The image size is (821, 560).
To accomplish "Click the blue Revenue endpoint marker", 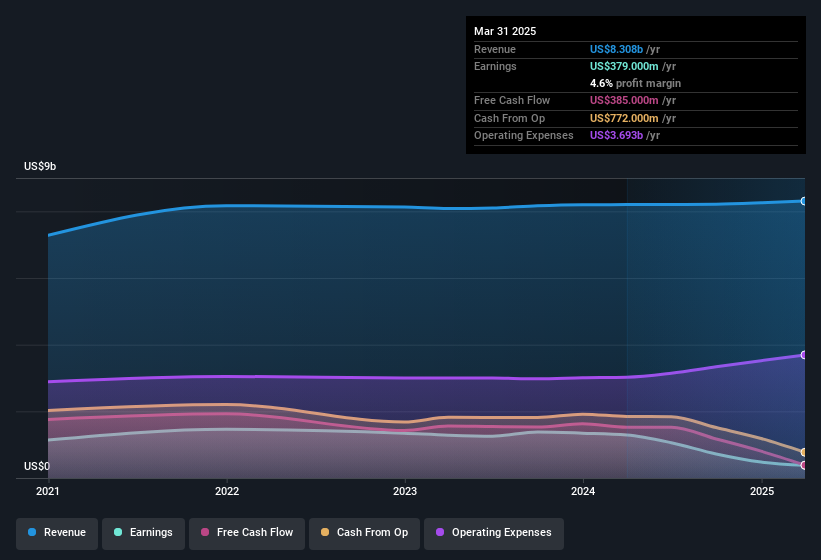I will tap(804, 201).
